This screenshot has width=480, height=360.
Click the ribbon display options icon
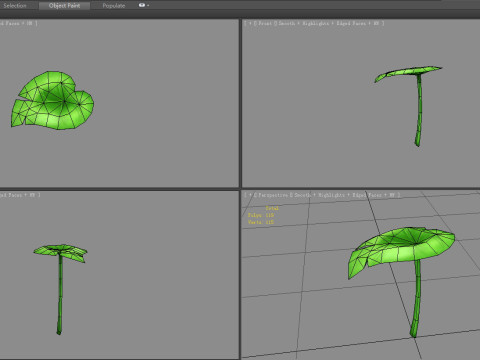[142, 5]
